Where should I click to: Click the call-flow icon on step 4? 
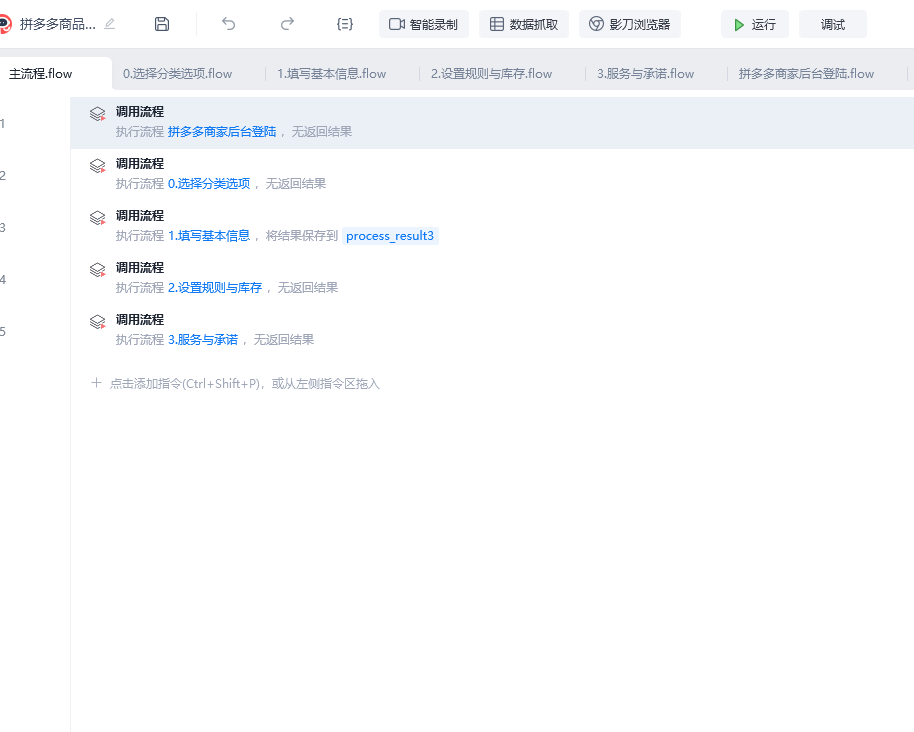click(97, 269)
